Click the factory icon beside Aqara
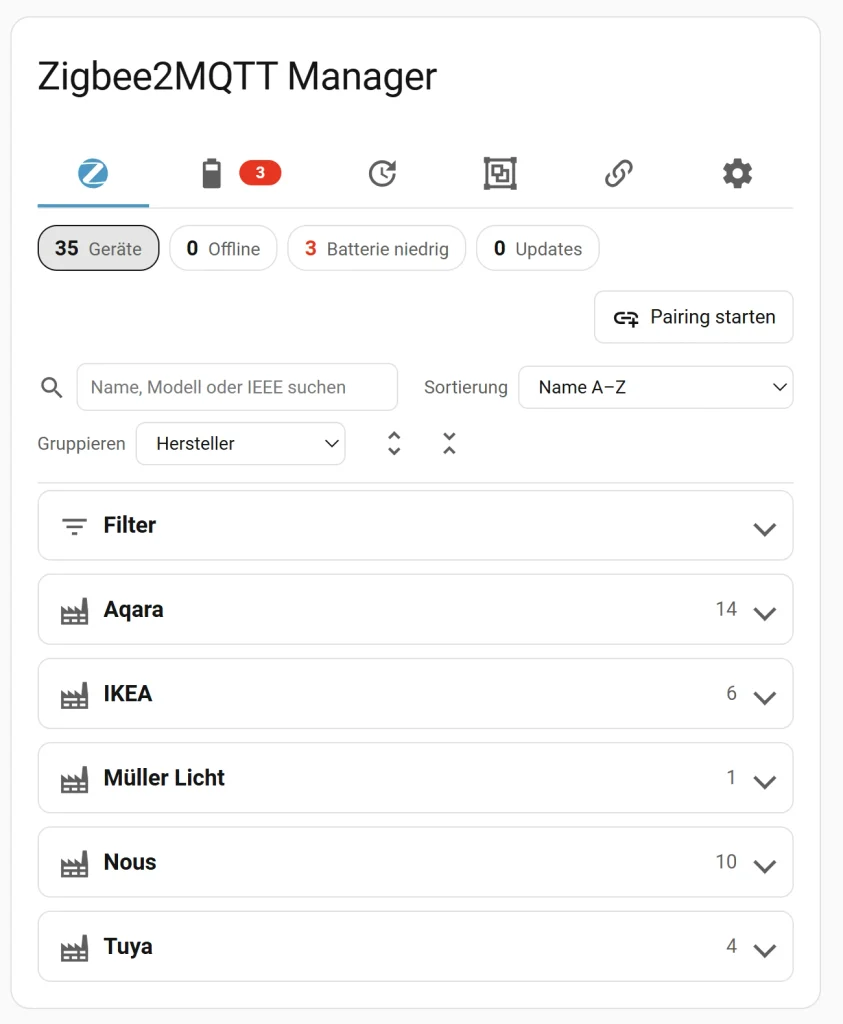This screenshot has height=1024, width=843. (x=74, y=611)
